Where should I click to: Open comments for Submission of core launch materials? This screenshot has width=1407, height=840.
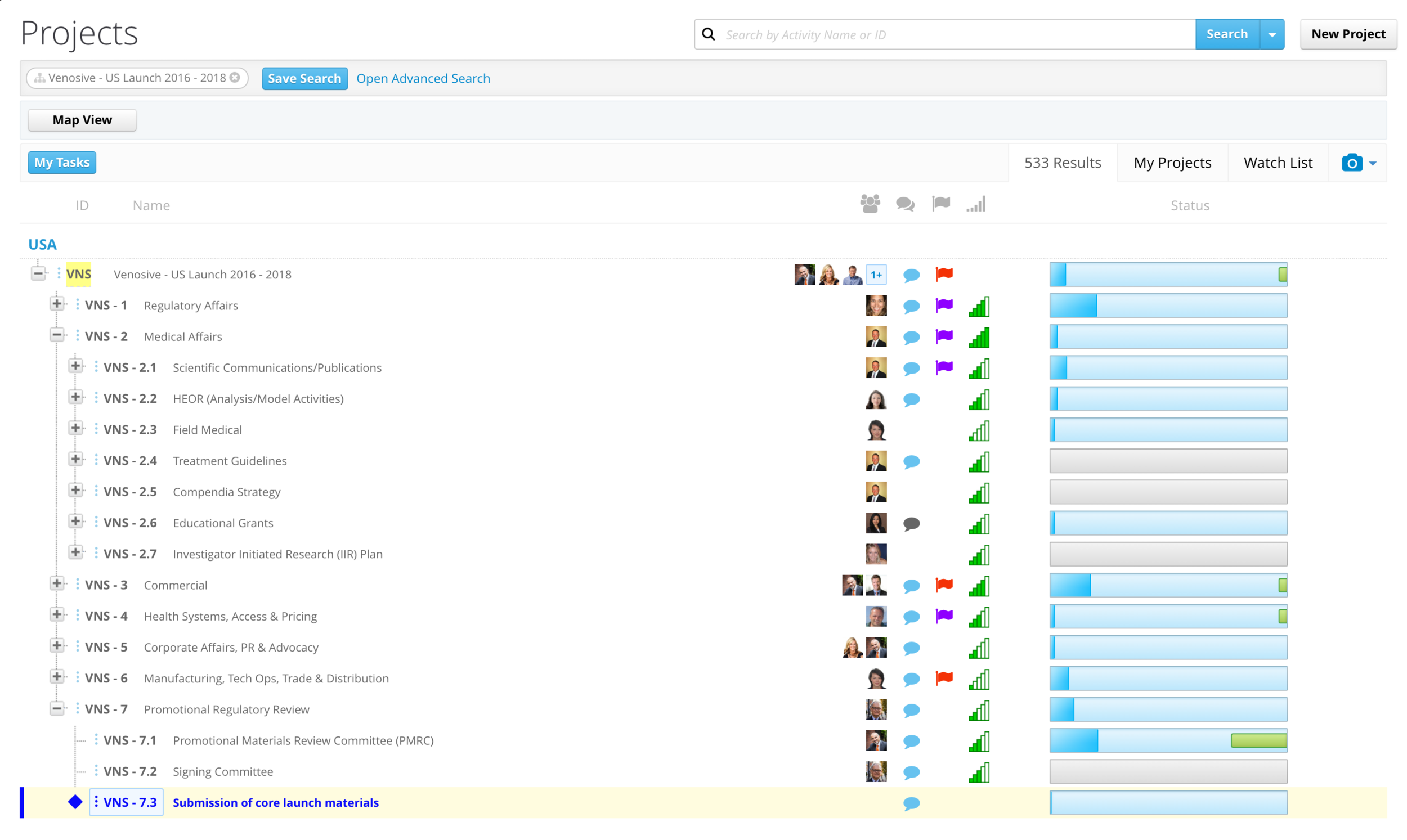pos(911,804)
